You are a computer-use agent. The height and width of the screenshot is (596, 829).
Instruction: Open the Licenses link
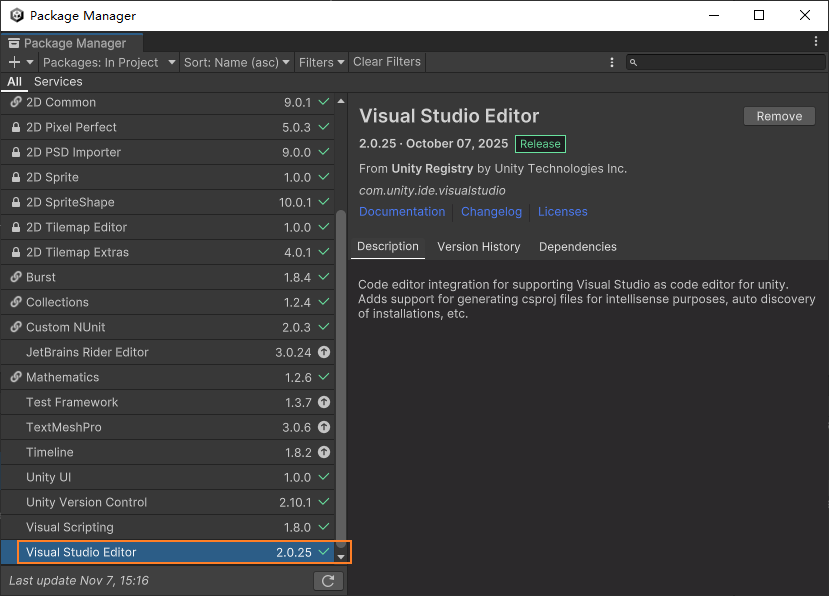pyautogui.click(x=563, y=212)
